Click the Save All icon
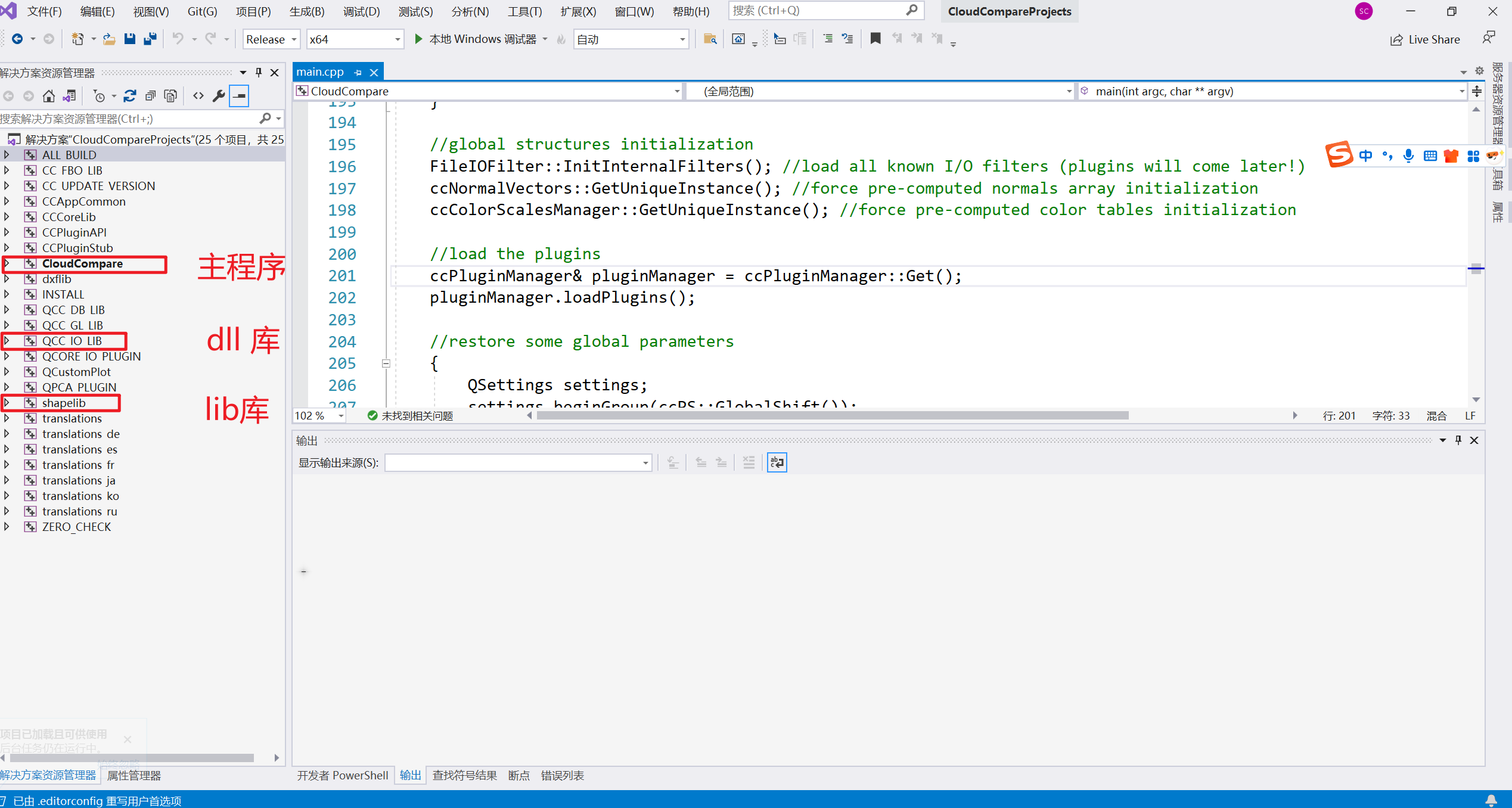The image size is (1512, 808). (150, 39)
